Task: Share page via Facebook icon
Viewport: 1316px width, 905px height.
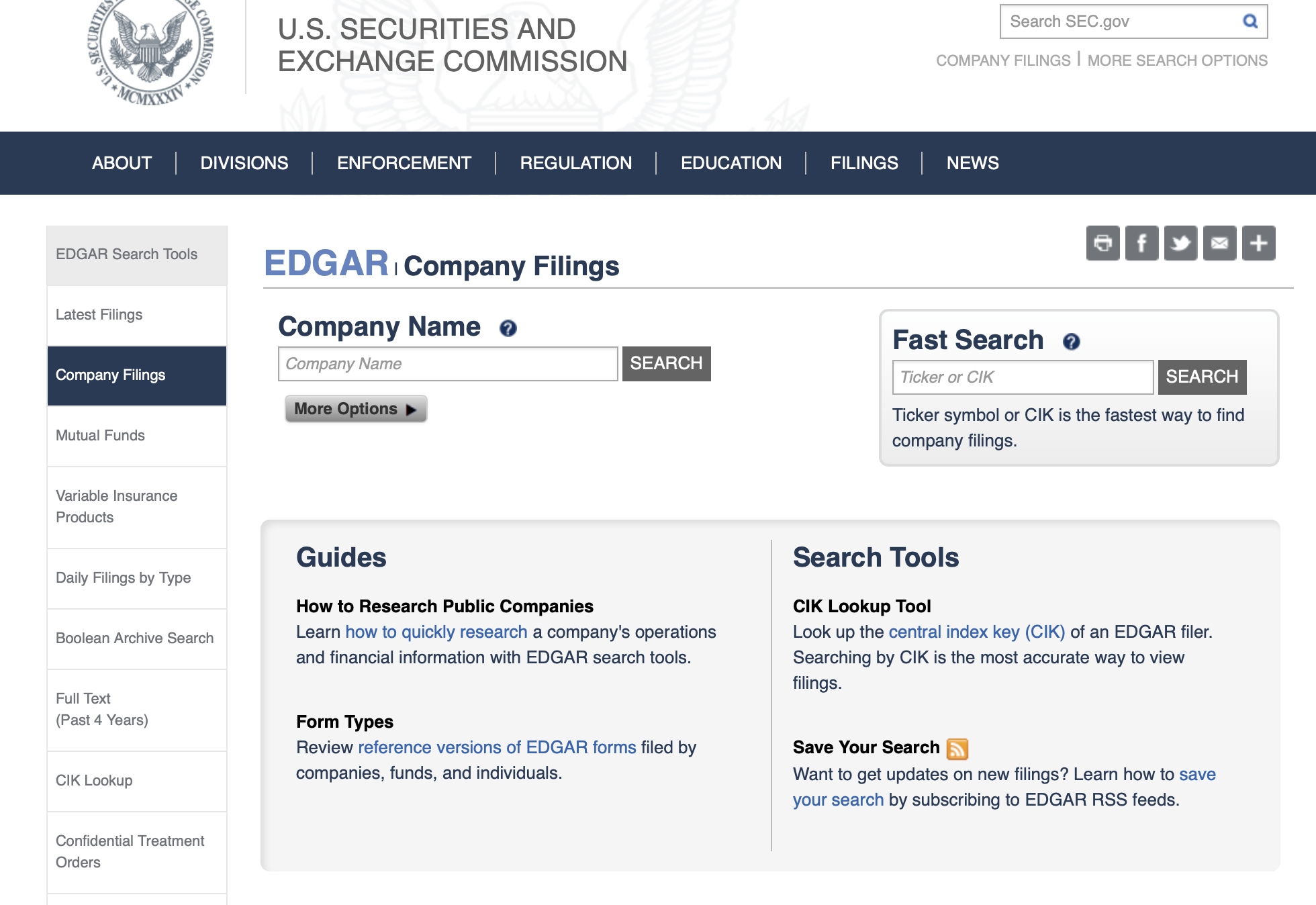Action: coord(1141,243)
